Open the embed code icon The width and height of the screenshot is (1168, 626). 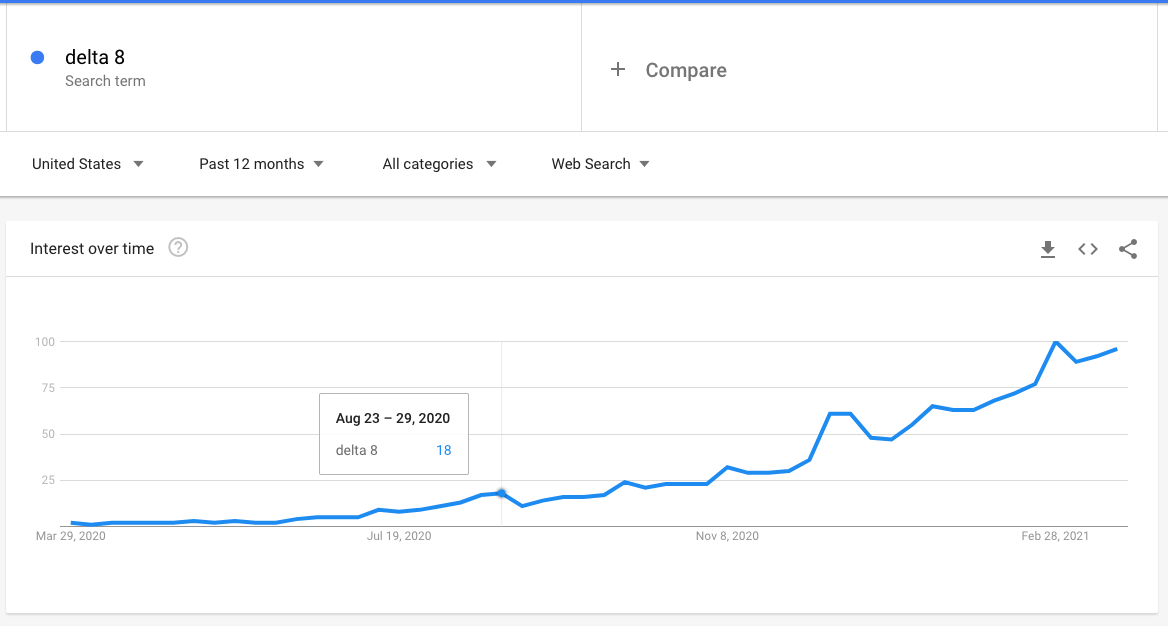click(x=1088, y=249)
